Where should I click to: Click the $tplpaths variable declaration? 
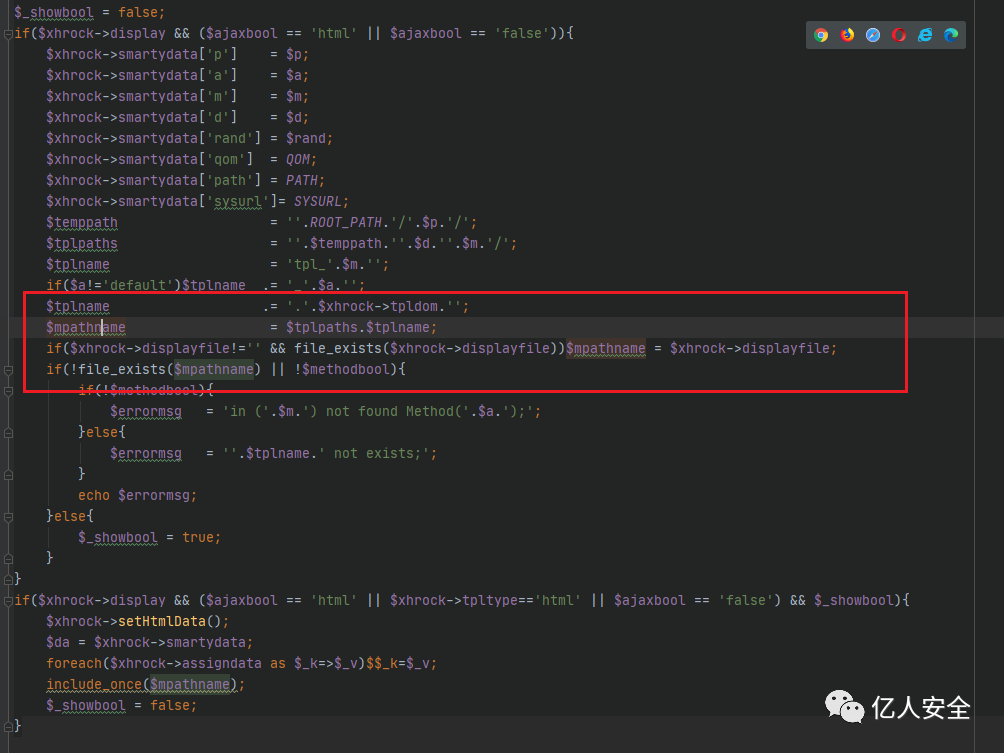click(82, 244)
